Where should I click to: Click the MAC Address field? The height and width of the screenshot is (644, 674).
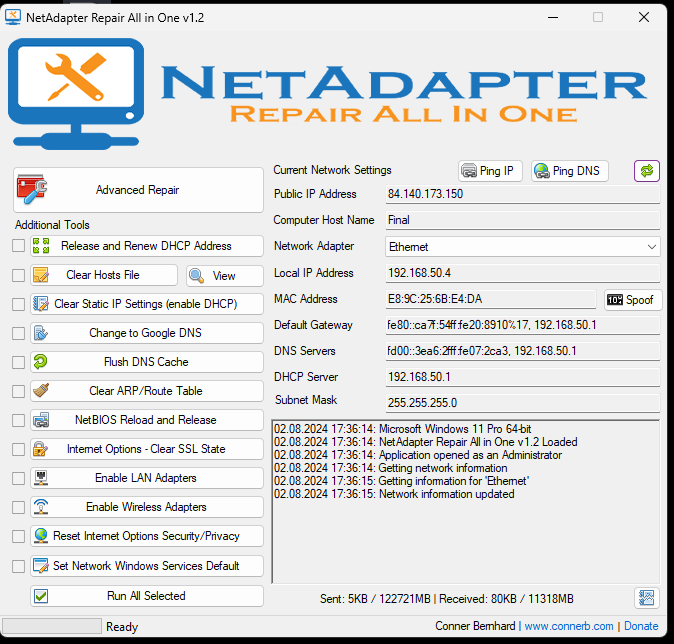pyautogui.click(x=491, y=299)
